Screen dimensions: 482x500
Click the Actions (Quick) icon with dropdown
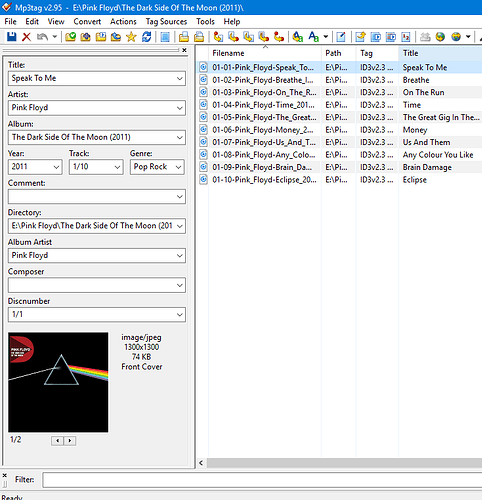pos(313,37)
